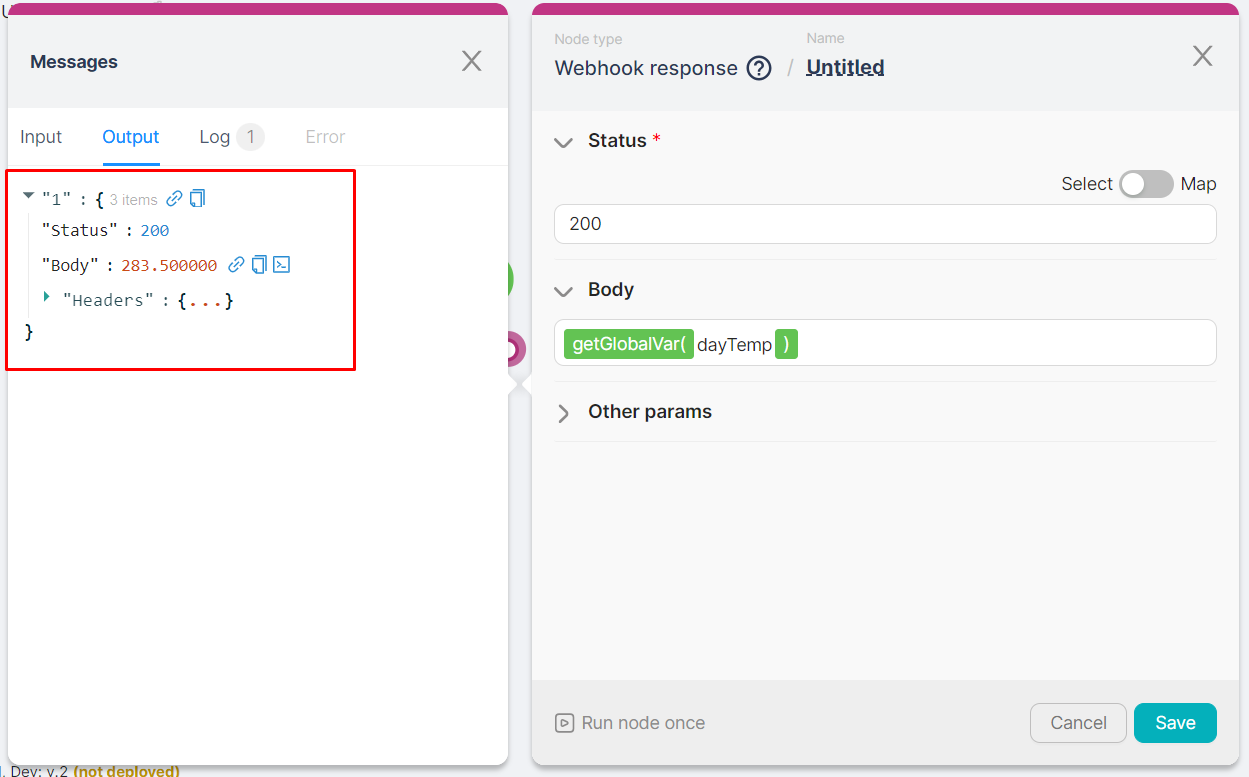Collapse the Status section

click(x=563, y=142)
